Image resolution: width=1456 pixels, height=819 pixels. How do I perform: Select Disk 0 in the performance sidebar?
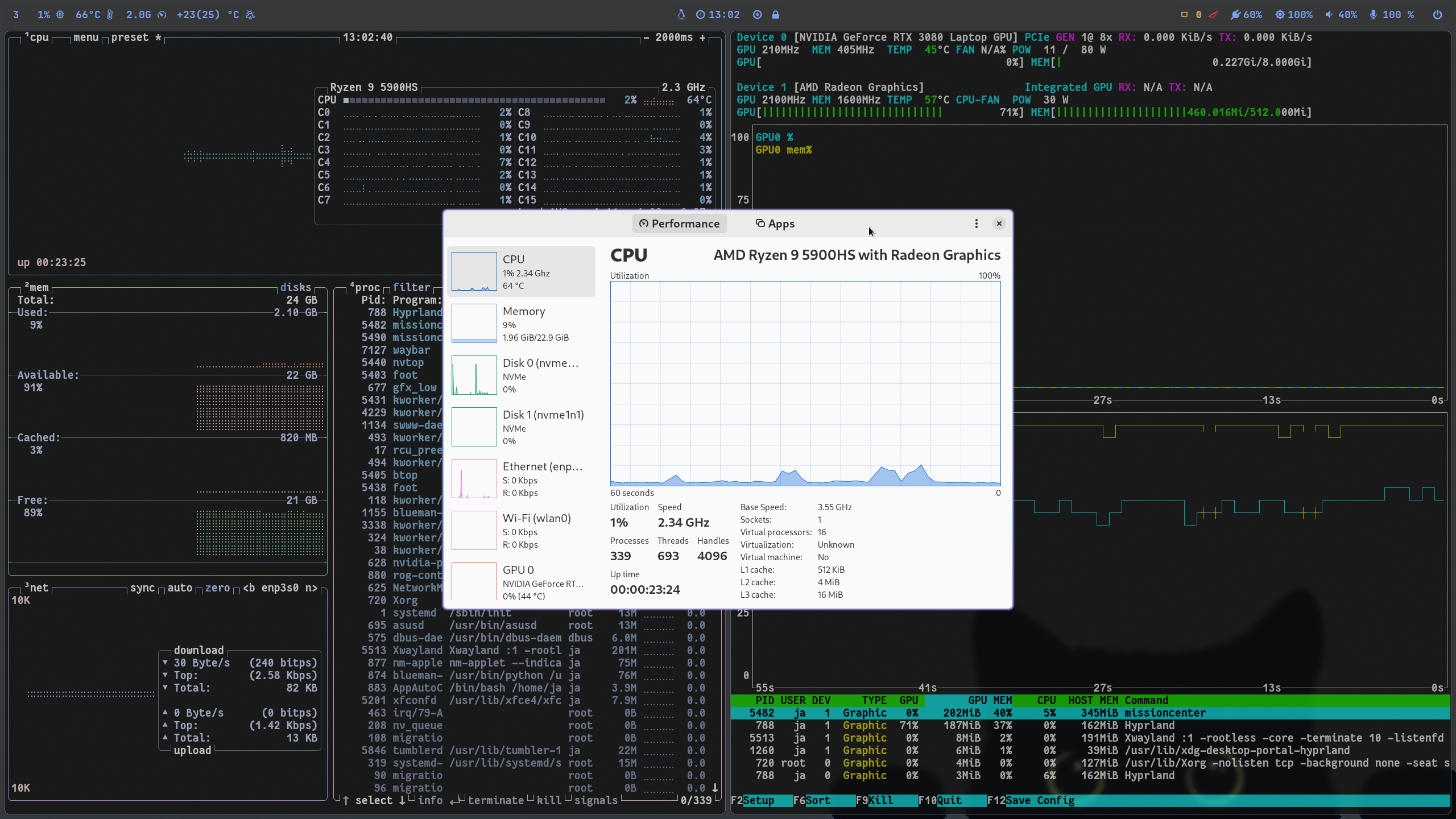pyautogui.click(x=521, y=375)
